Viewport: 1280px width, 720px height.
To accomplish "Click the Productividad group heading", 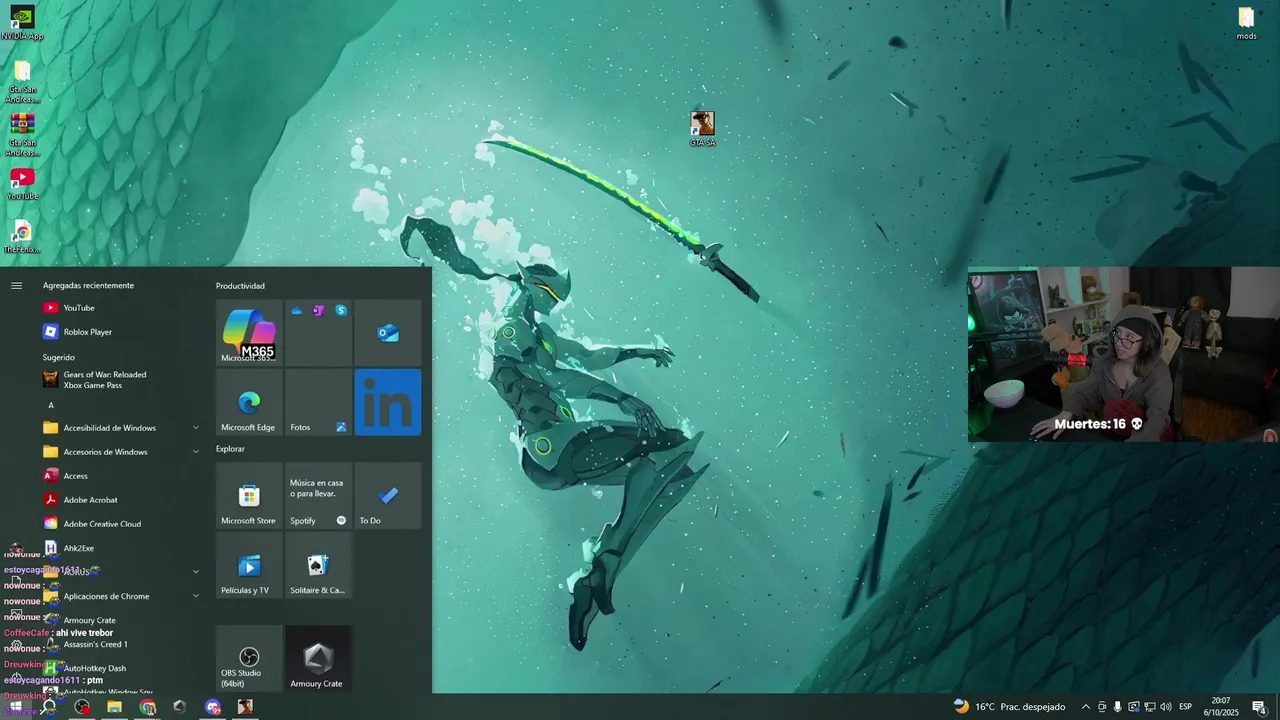I will pos(240,286).
